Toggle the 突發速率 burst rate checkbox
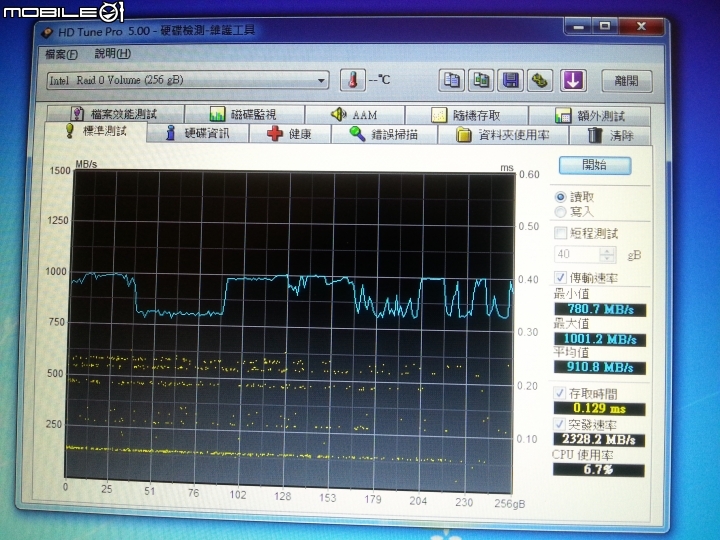This screenshot has width=720, height=540. coord(559,423)
